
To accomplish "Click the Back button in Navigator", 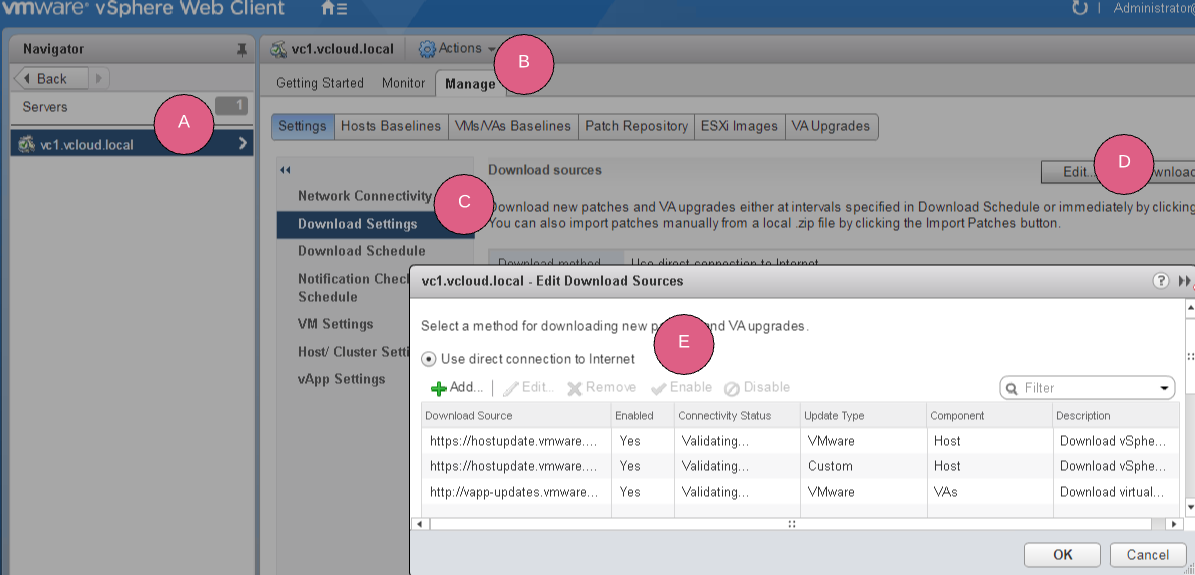I will [x=52, y=79].
